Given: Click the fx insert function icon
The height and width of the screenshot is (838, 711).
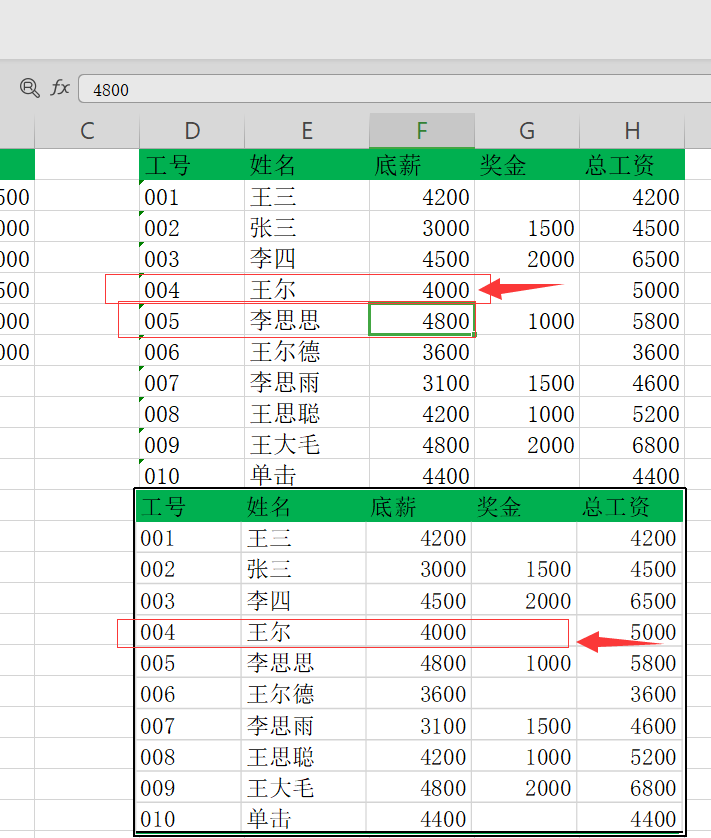Looking at the screenshot, I should pyautogui.click(x=61, y=88).
